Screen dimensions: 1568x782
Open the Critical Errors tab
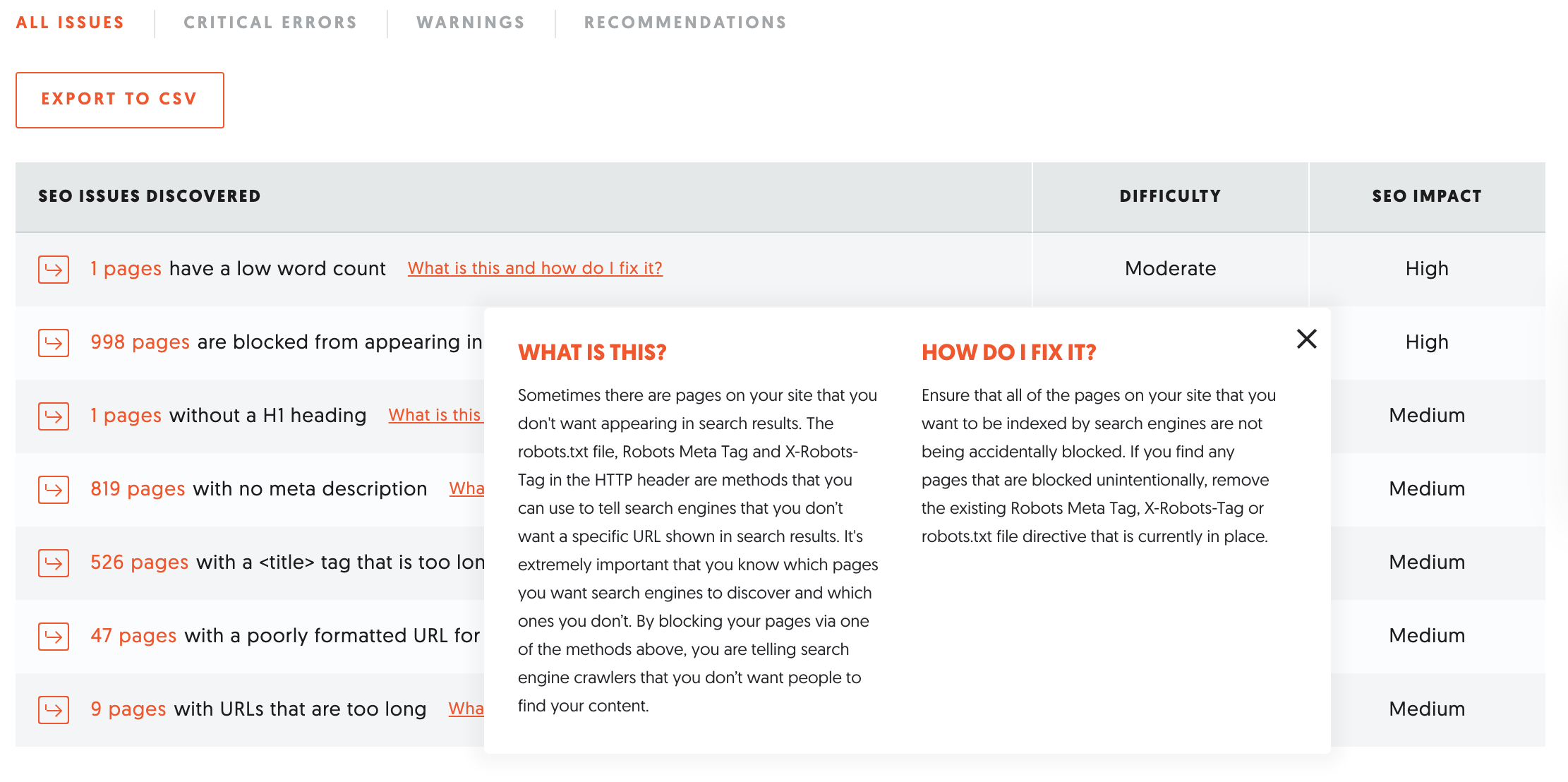270,23
